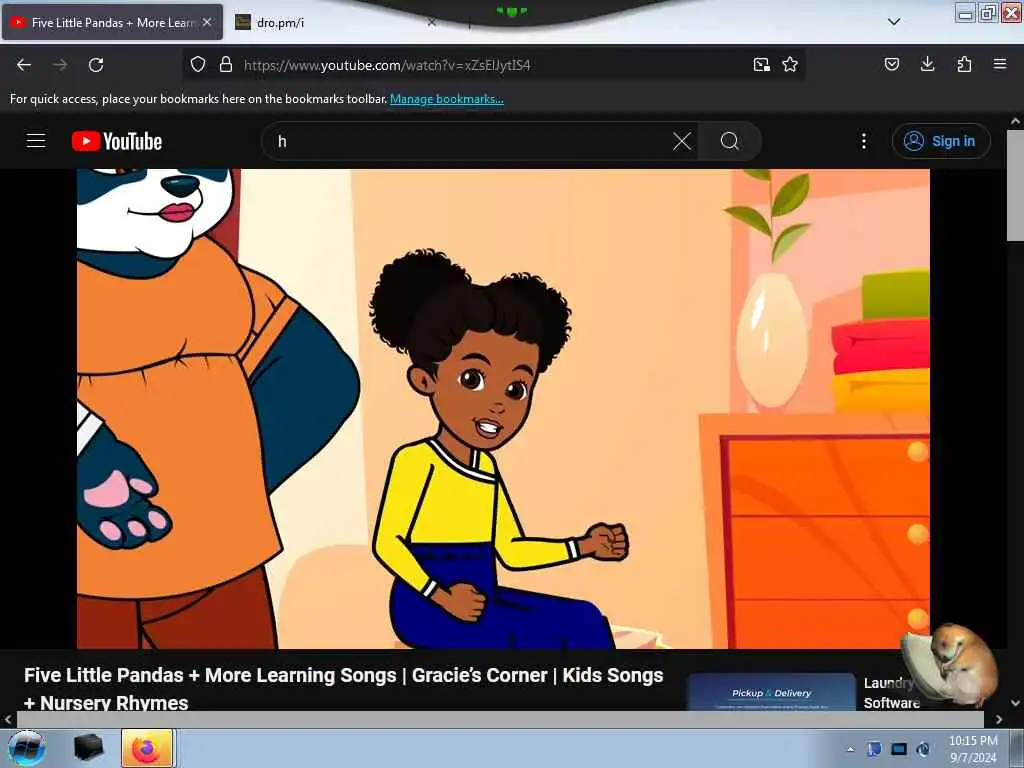
Task: Click the globe and plug tray icon
Action: pos(923,750)
